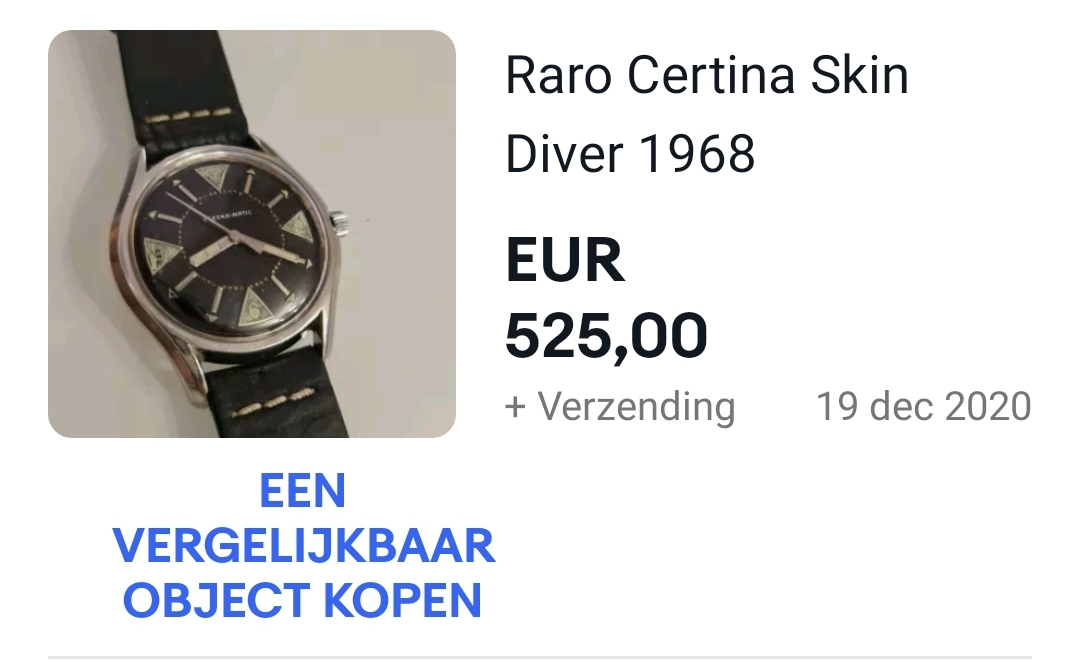The width and height of the screenshot is (1080, 662).
Task: Click the '19 dec 2020' sale date
Action: click(x=924, y=406)
